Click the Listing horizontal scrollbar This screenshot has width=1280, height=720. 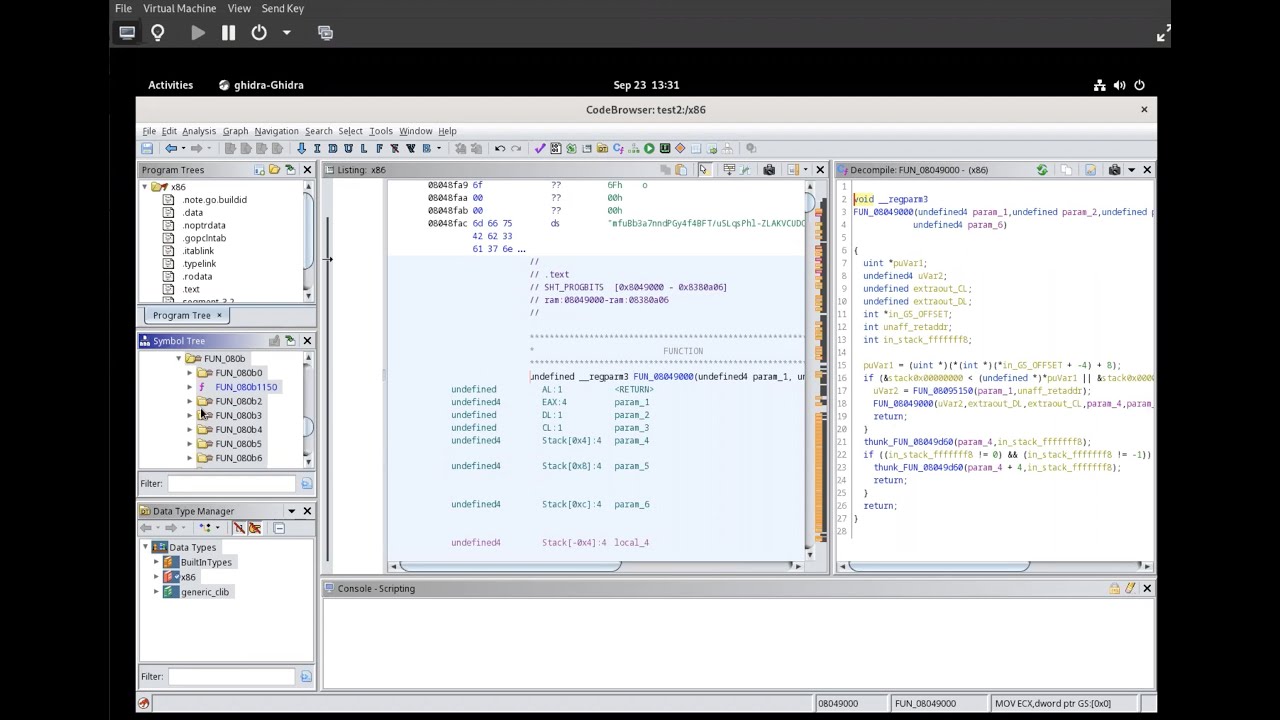(x=510, y=567)
